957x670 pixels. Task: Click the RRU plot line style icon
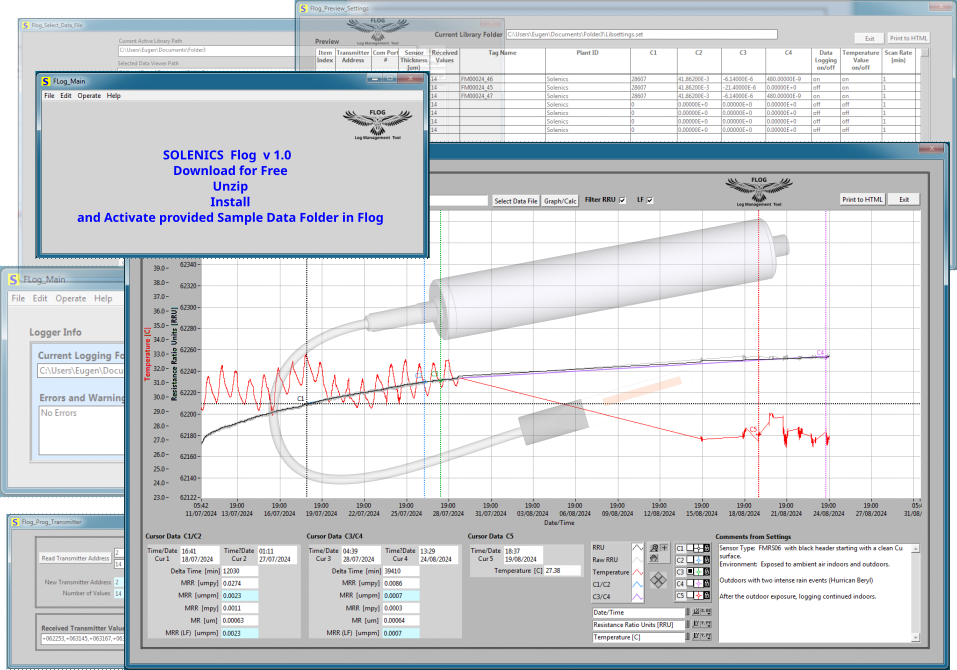point(637,548)
